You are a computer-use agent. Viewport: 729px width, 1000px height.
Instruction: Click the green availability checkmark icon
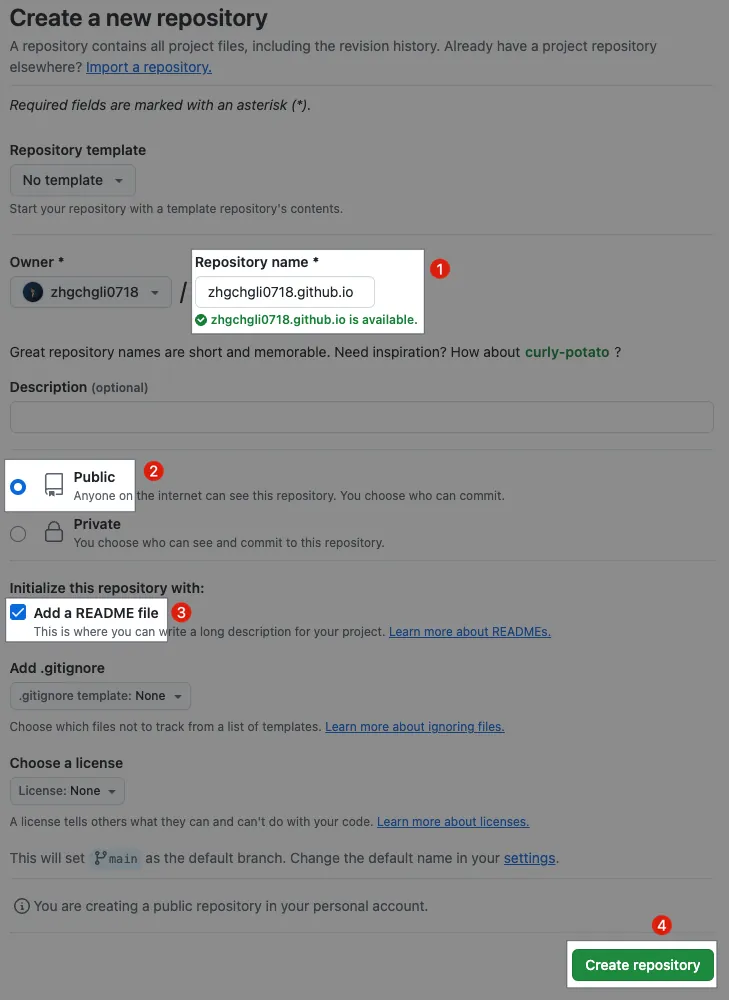201,320
